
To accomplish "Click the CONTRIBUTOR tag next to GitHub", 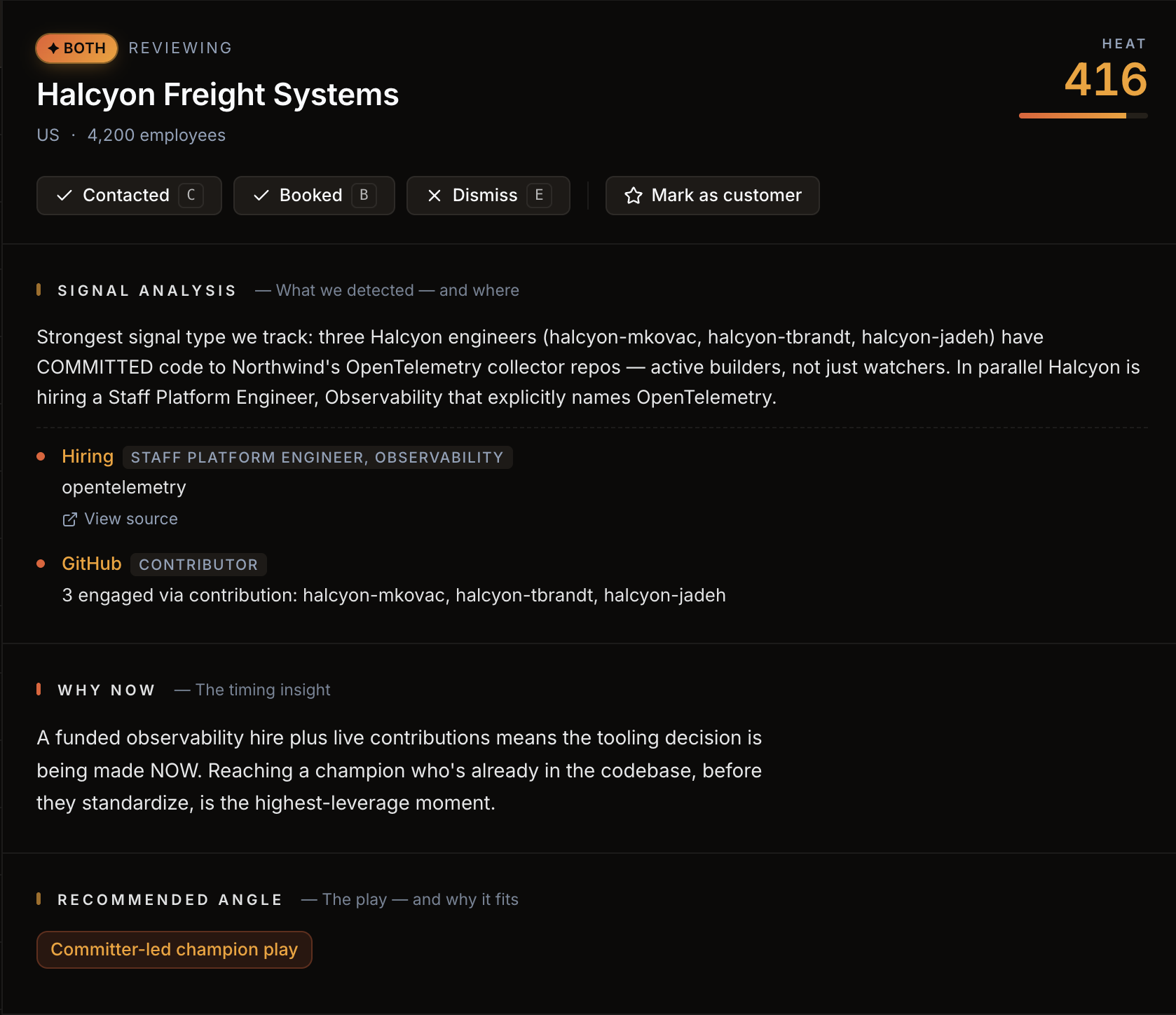I will tap(198, 564).
